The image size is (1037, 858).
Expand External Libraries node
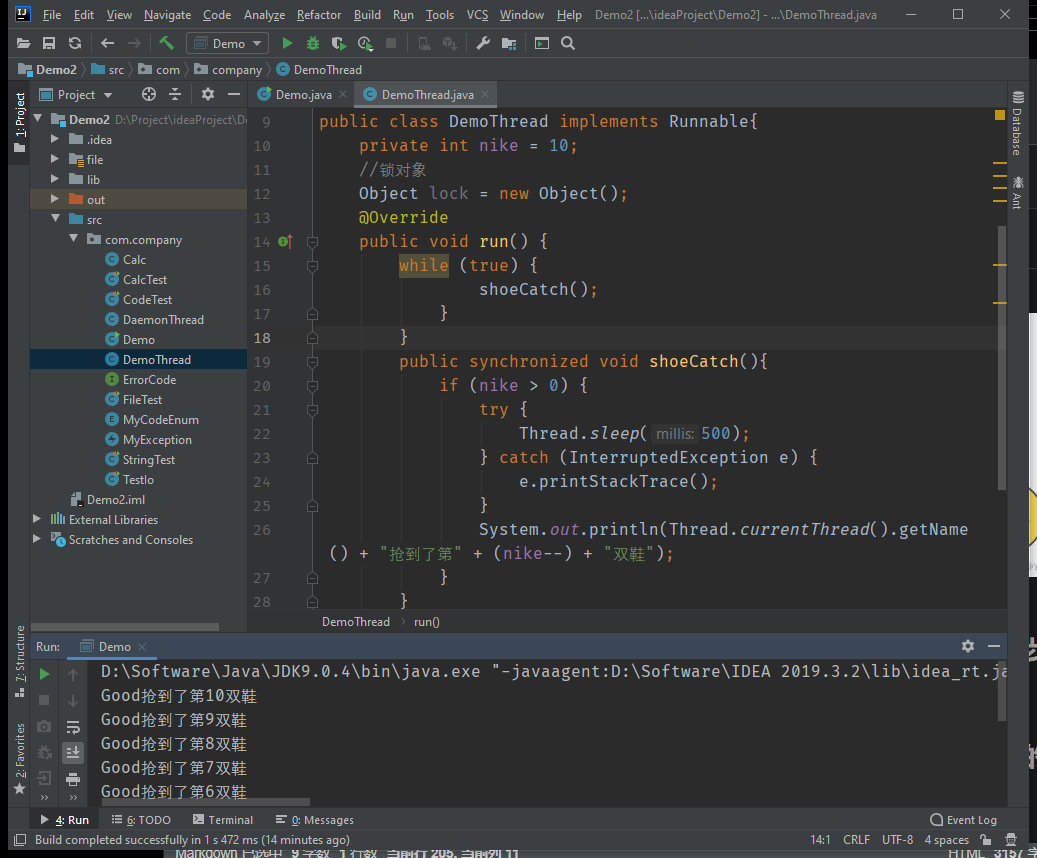(x=37, y=519)
